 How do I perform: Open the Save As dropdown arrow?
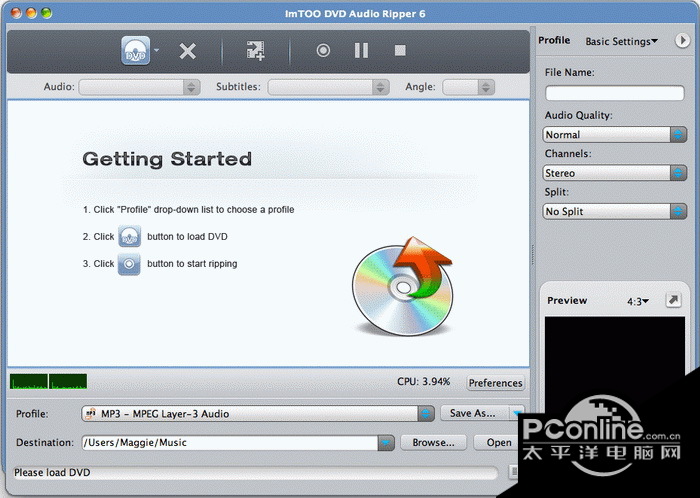517,413
